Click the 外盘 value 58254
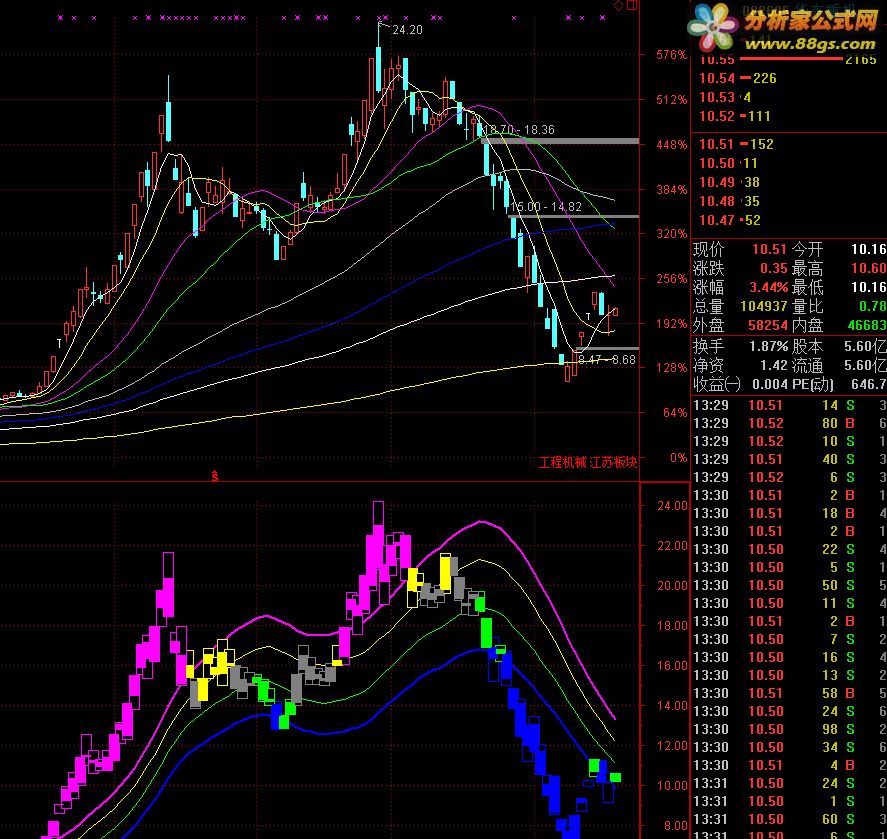Screen dimensions: 887x839 (x=768, y=325)
